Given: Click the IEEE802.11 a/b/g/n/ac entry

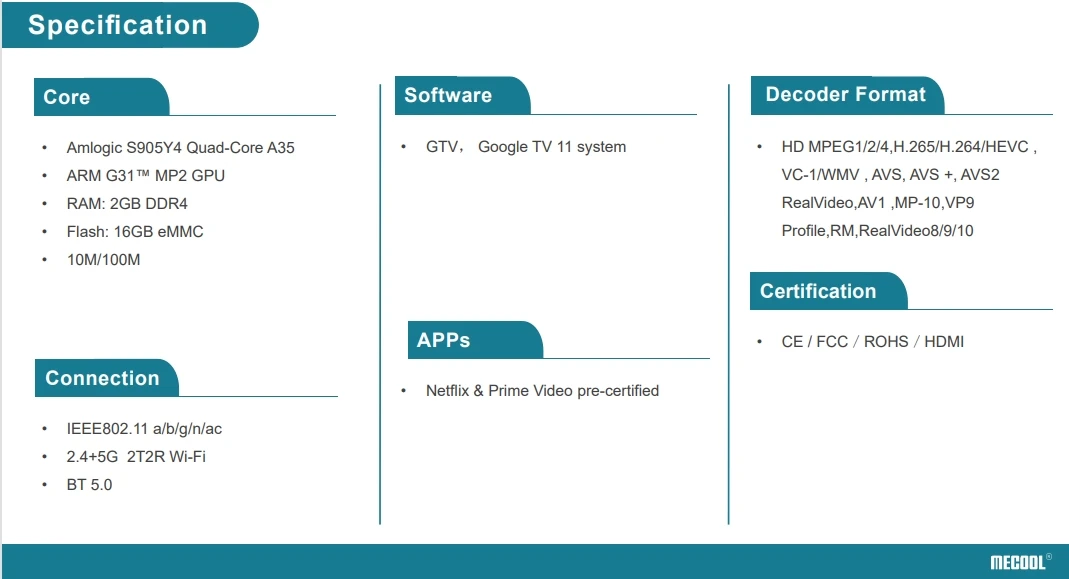Looking at the screenshot, I should point(144,429).
